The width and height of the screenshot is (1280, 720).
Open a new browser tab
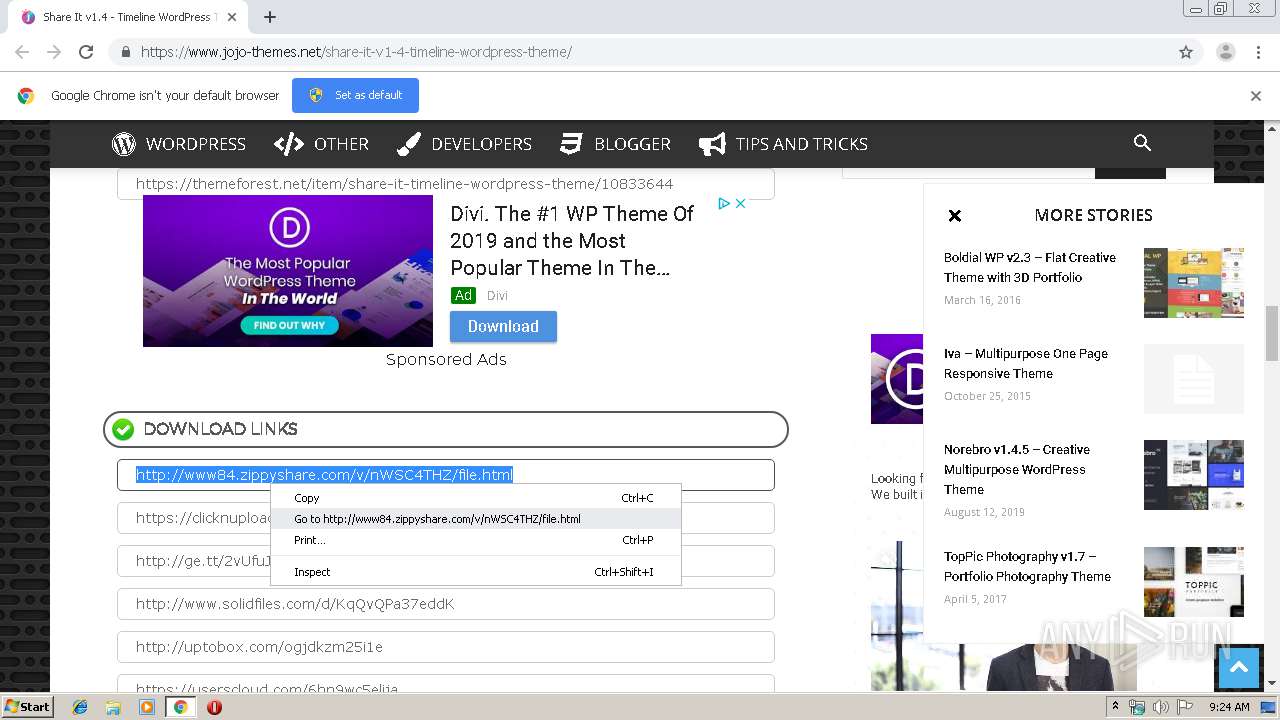click(x=270, y=17)
